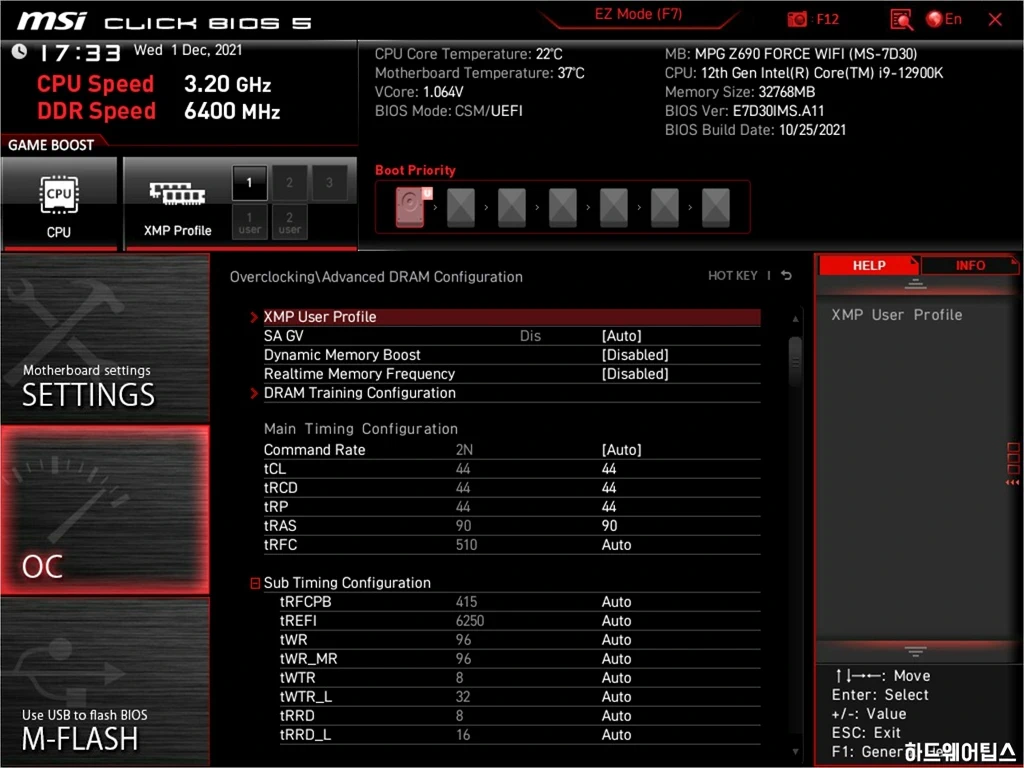The image size is (1024, 768).
Task: Edit the tWR Auto value
Action: (x=616, y=639)
